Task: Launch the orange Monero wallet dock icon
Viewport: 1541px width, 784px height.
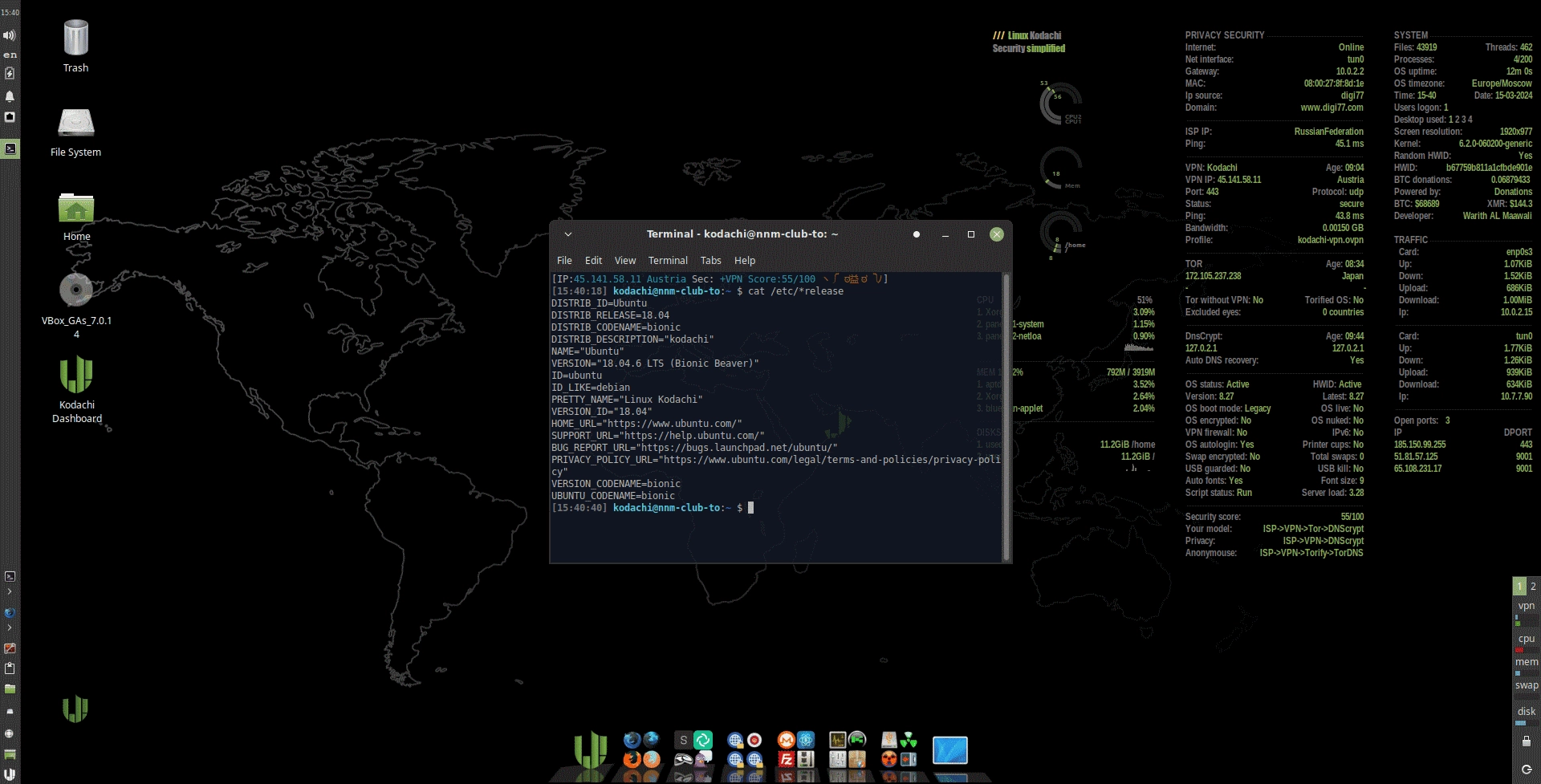Action: coord(786,740)
